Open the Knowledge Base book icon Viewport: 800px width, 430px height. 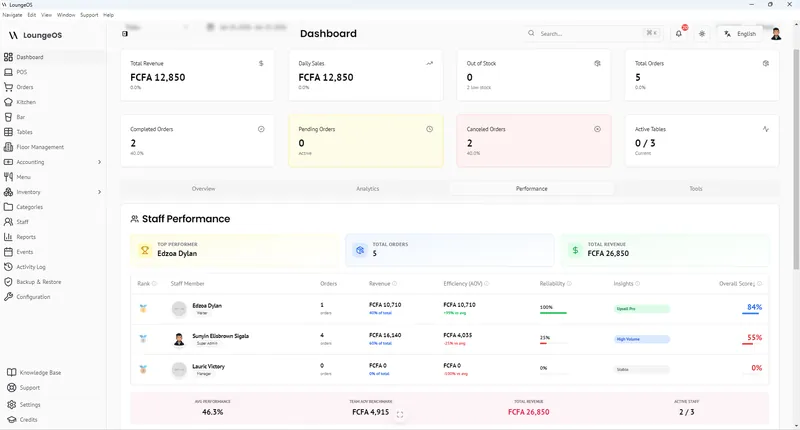pos(11,372)
